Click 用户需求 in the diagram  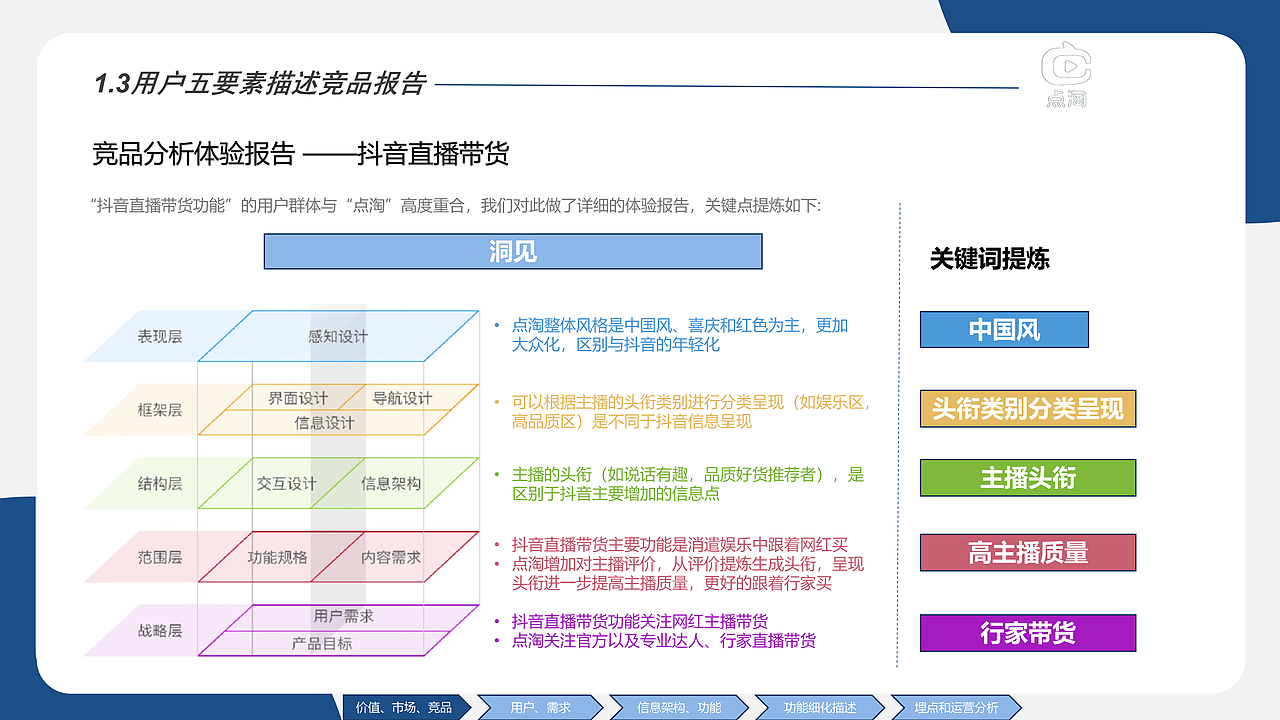pos(343,617)
